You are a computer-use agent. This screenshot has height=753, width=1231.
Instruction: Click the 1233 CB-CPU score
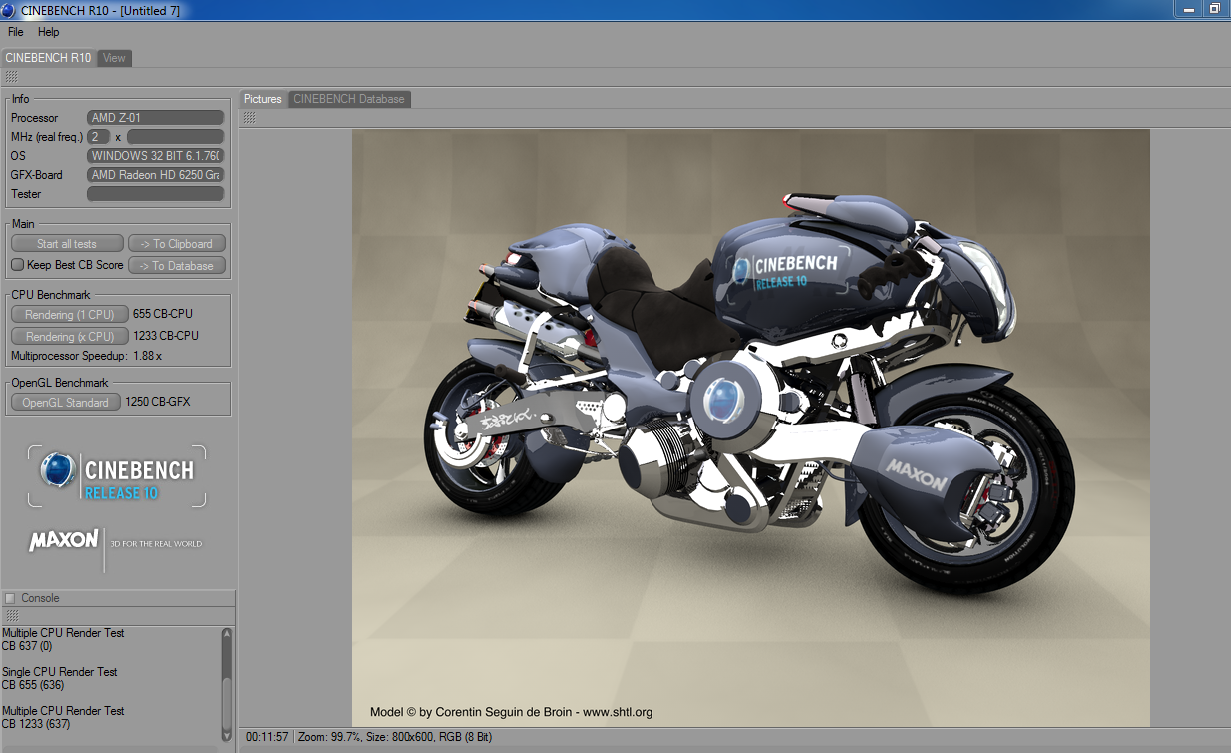[x=166, y=336]
